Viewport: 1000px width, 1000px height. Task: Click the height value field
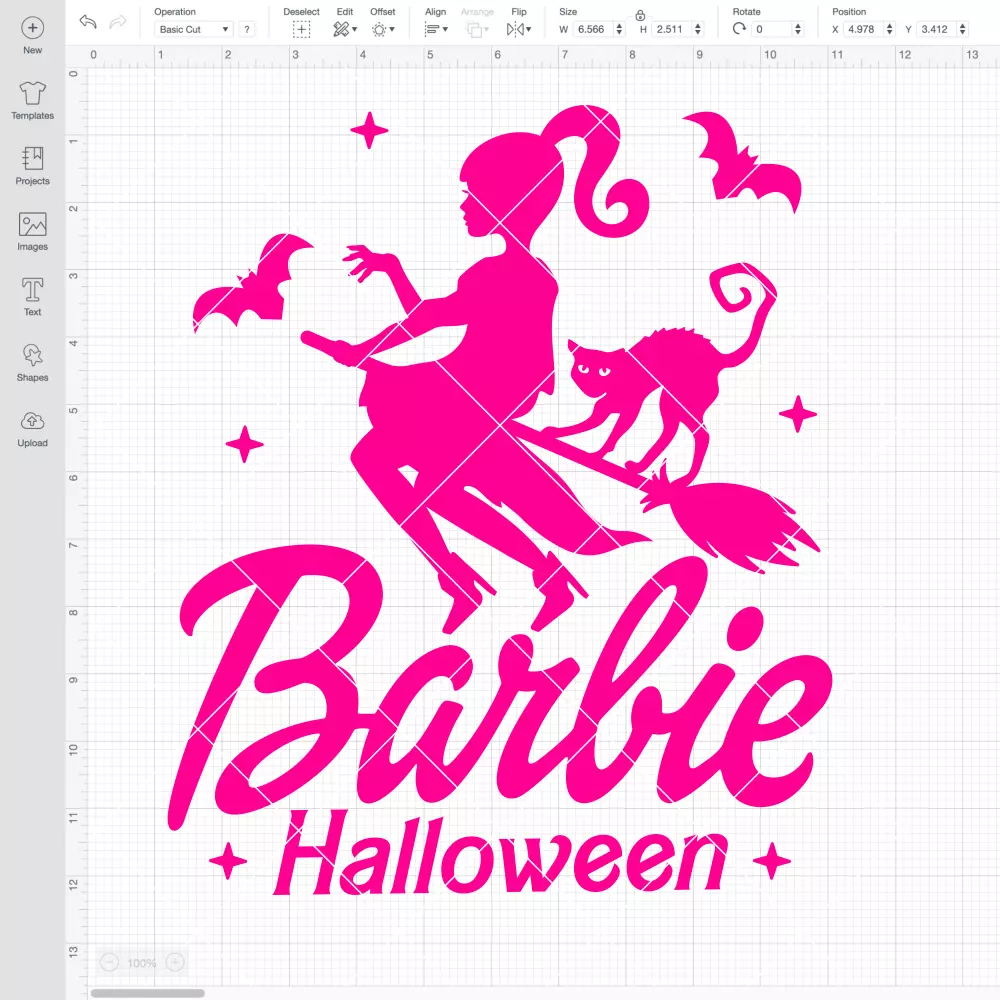[x=671, y=29]
